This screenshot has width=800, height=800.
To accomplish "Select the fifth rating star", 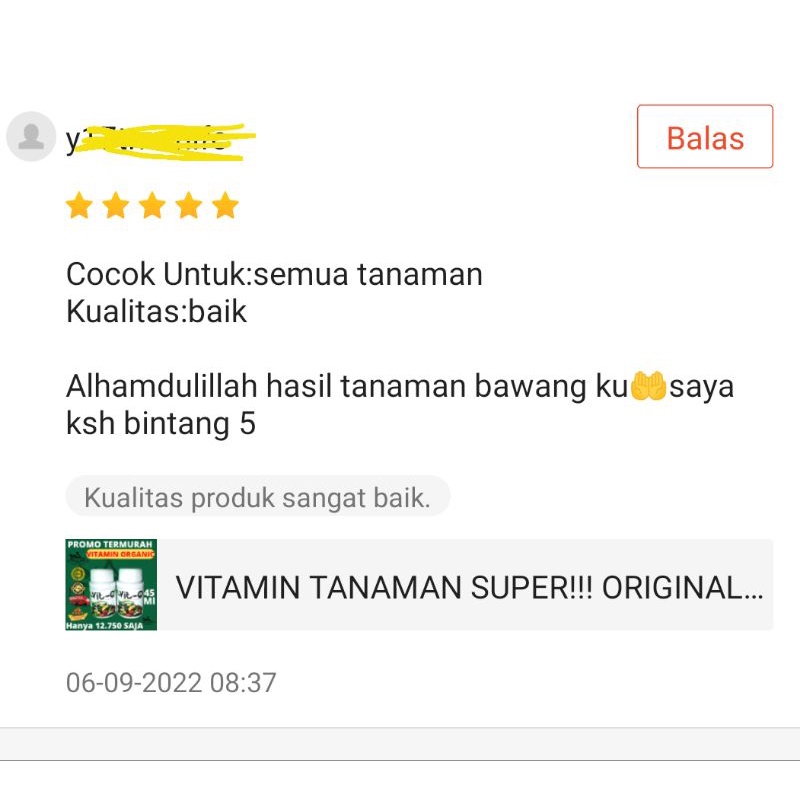I will [226, 205].
